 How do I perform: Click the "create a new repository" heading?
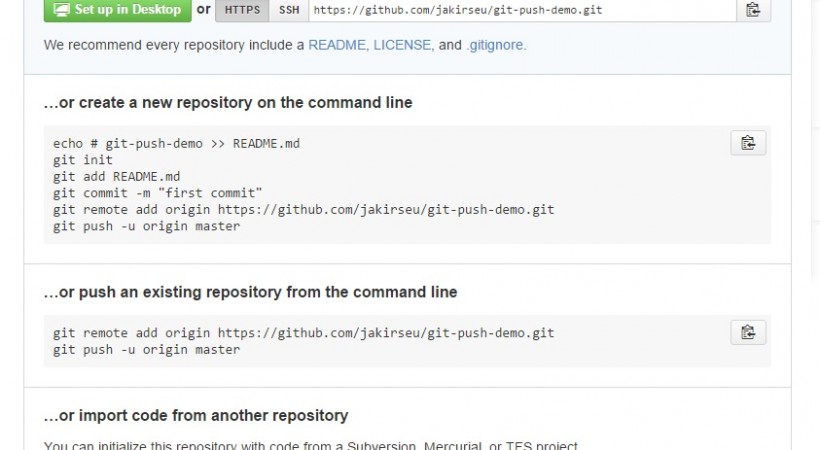point(228,103)
